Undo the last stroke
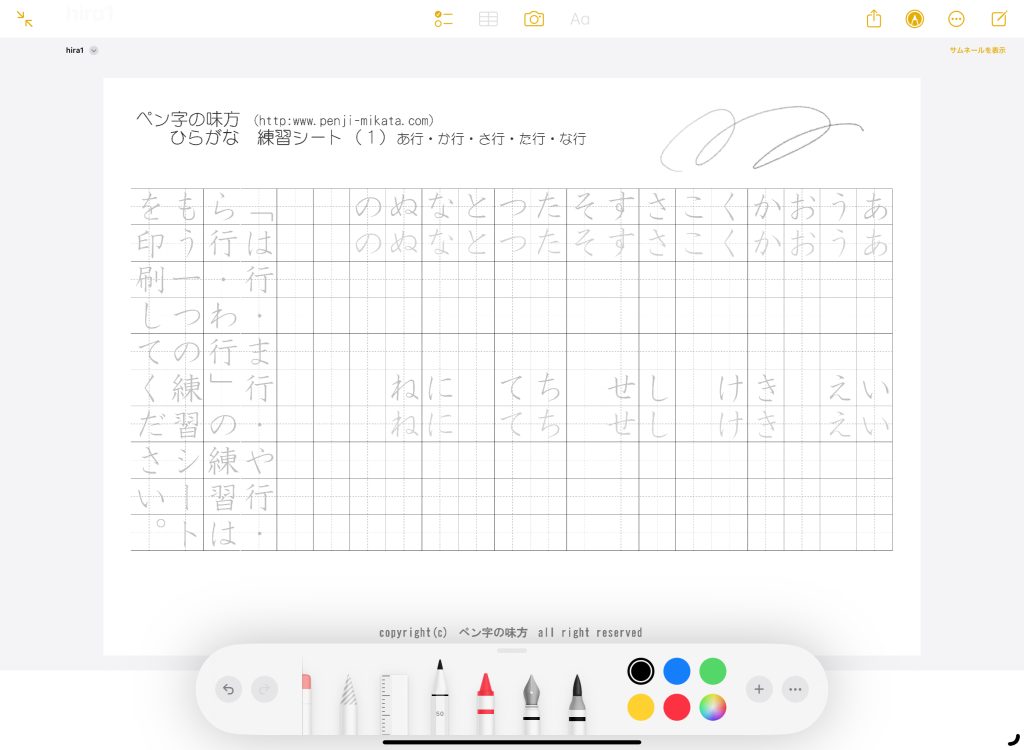 pyautogui.click(x=228, y=689)
